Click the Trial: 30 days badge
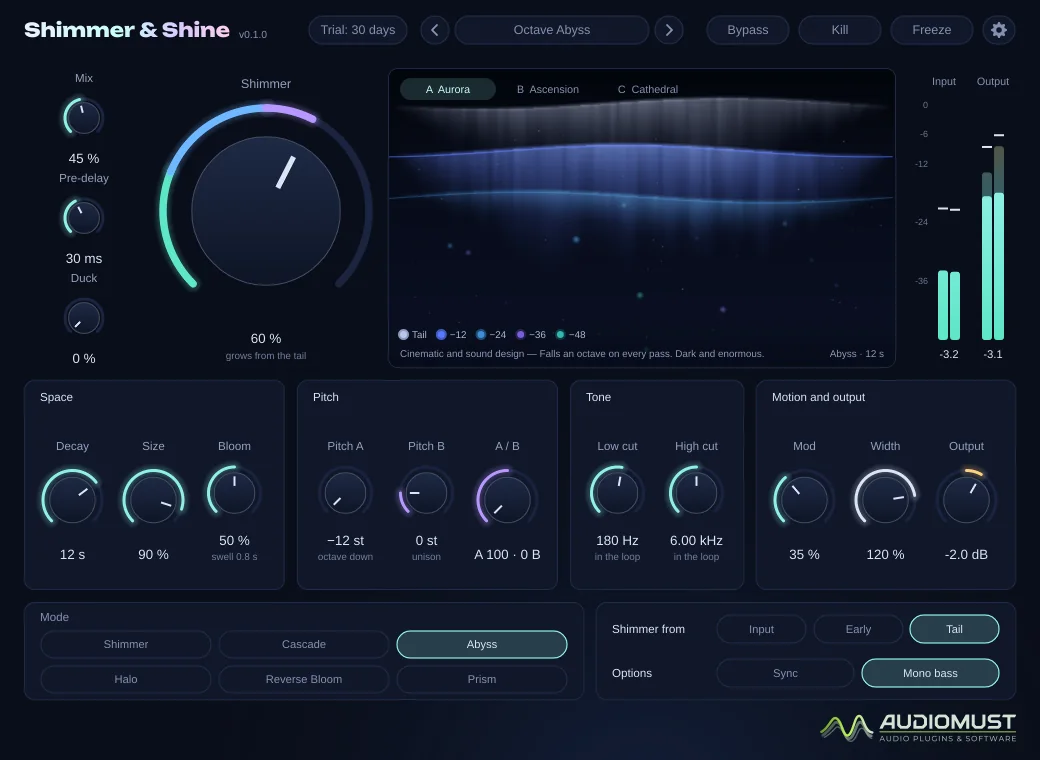 click(x=358, y=30)
